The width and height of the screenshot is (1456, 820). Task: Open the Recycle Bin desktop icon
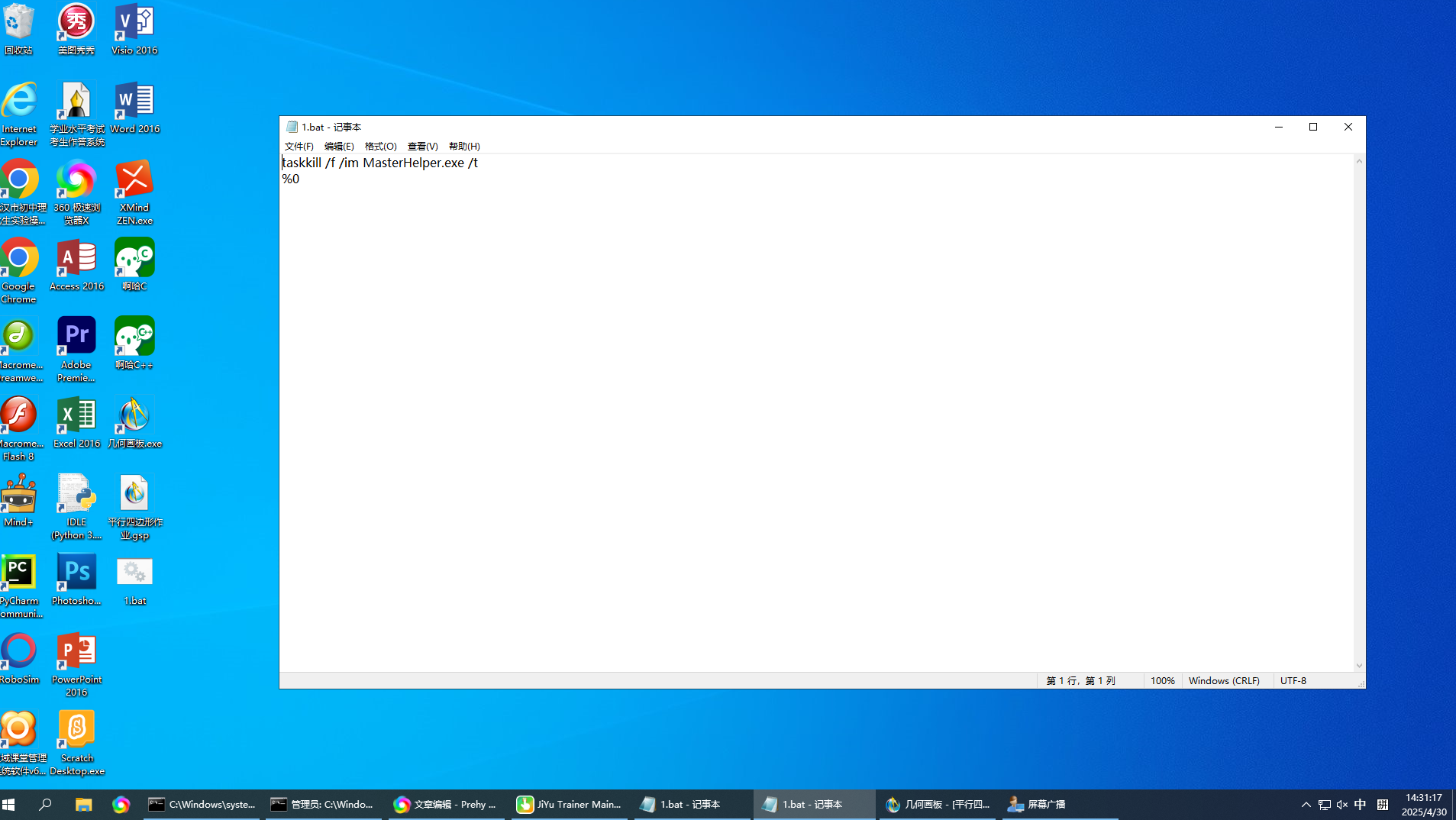point(19,29)
